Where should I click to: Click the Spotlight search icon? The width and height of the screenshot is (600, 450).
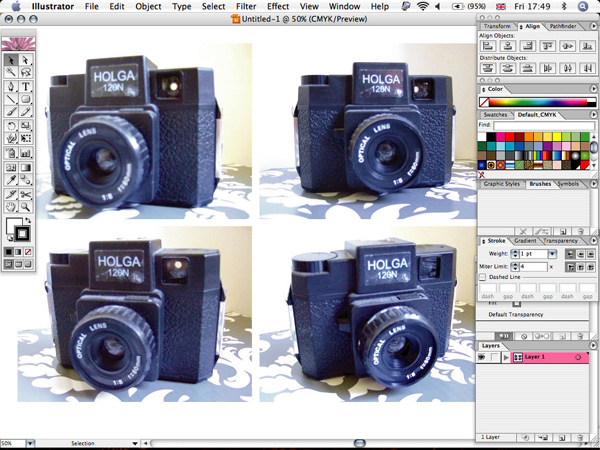pyautogui.click(x=582, y=6)
